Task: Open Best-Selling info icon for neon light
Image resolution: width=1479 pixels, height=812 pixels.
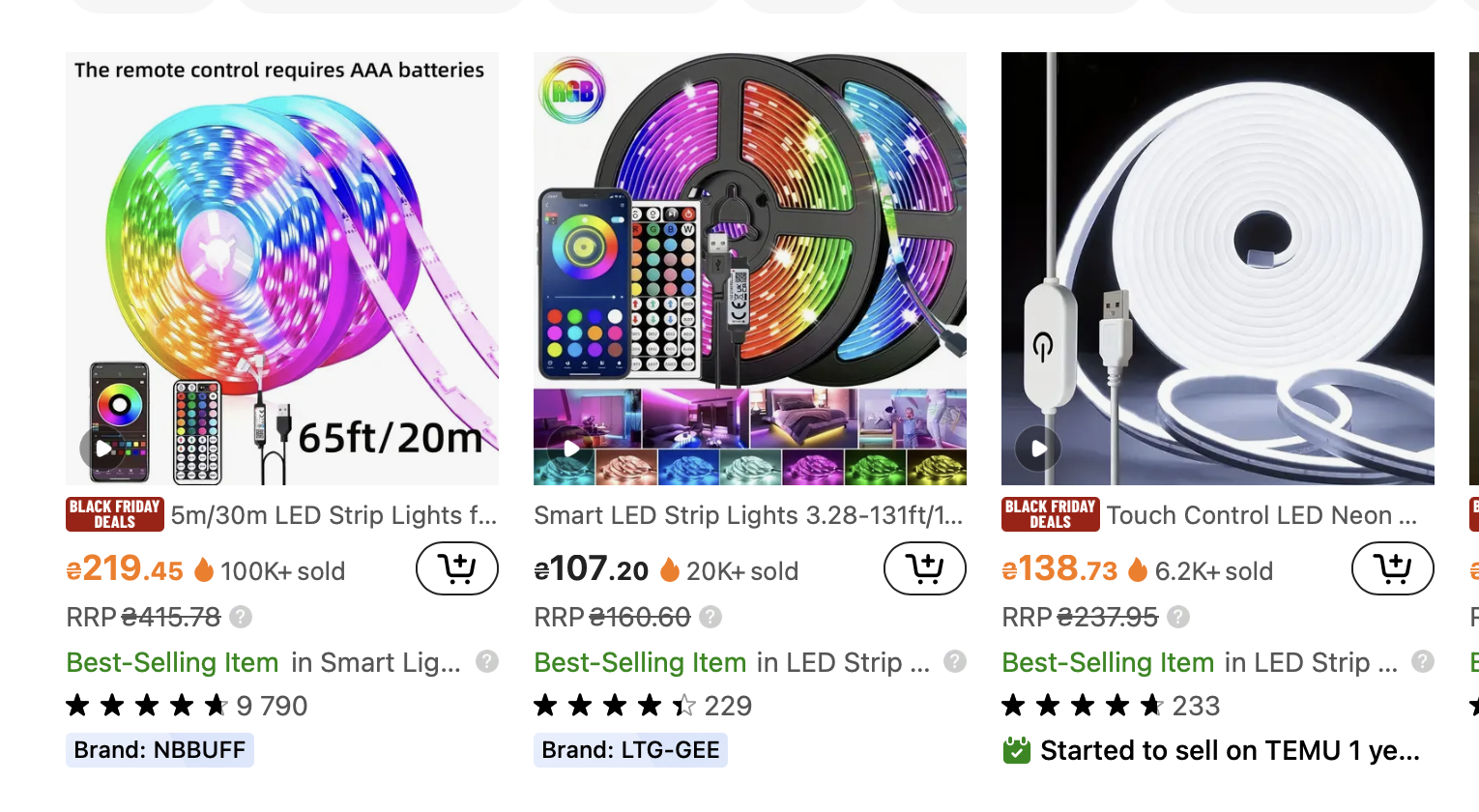Action: coord(1423,661)
